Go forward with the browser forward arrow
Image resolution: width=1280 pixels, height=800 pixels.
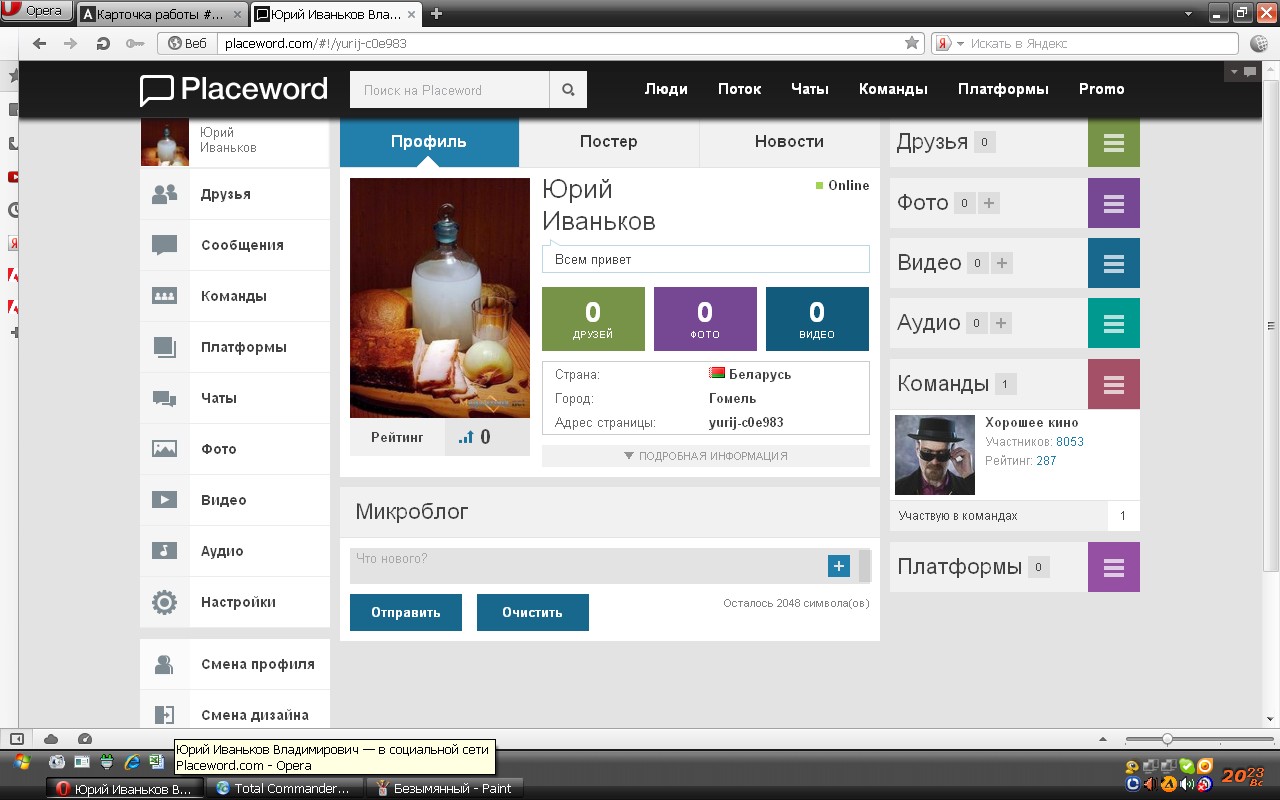70,43
